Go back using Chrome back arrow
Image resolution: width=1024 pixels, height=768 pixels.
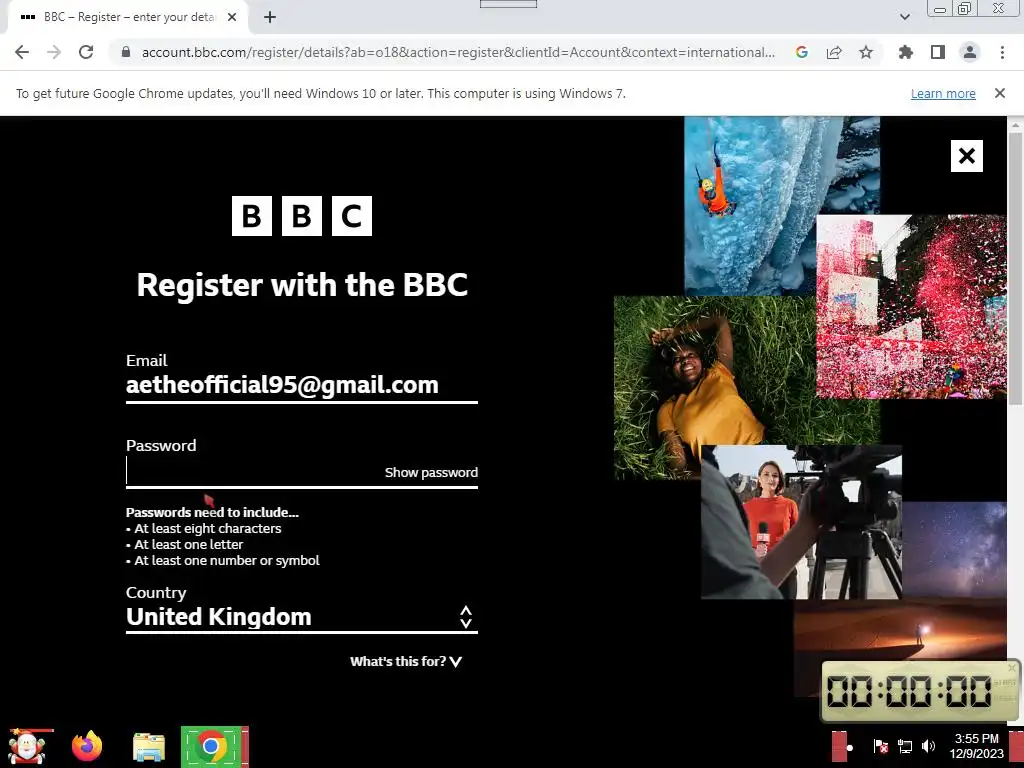click(x=22, y=52)
